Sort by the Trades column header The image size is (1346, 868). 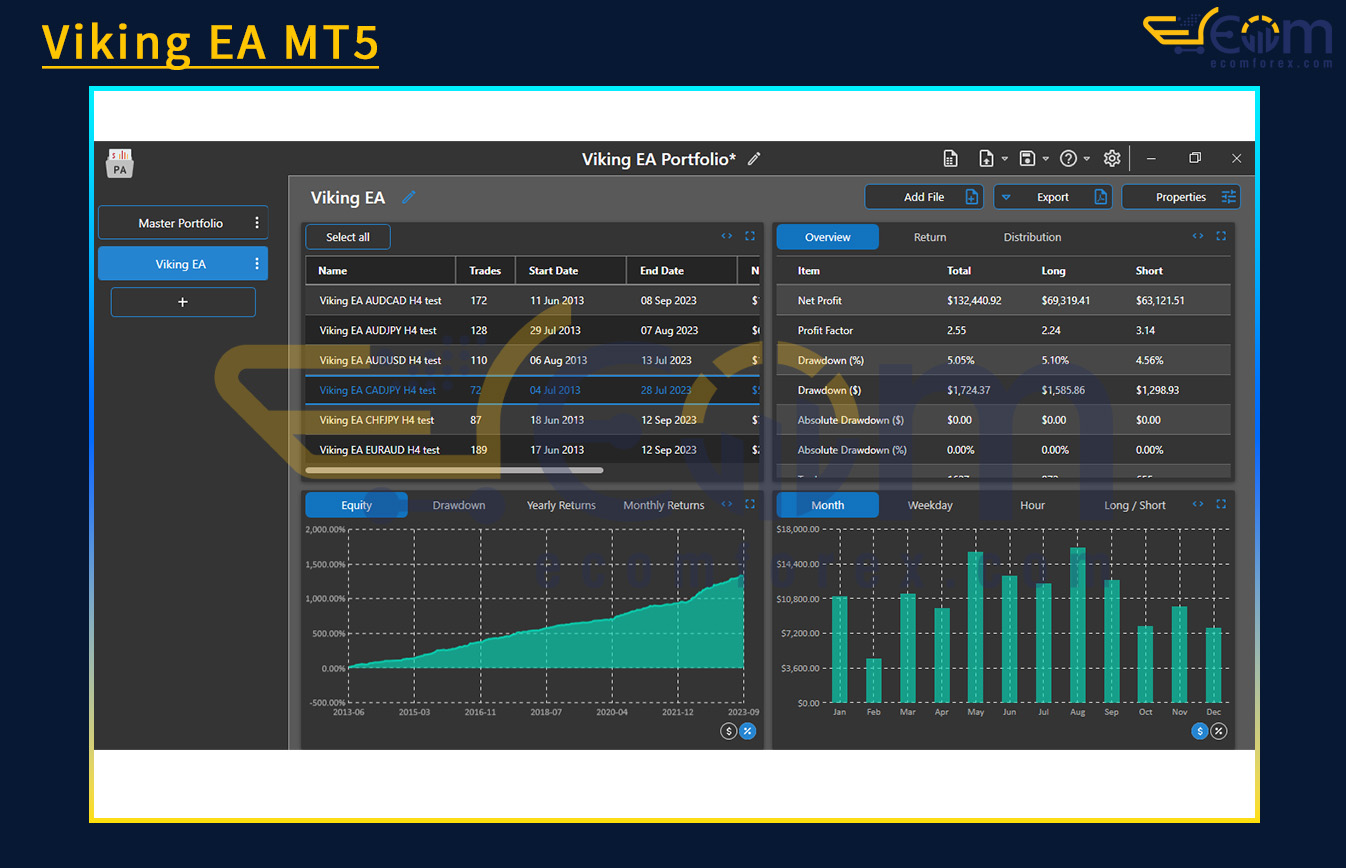coord(486,270)
